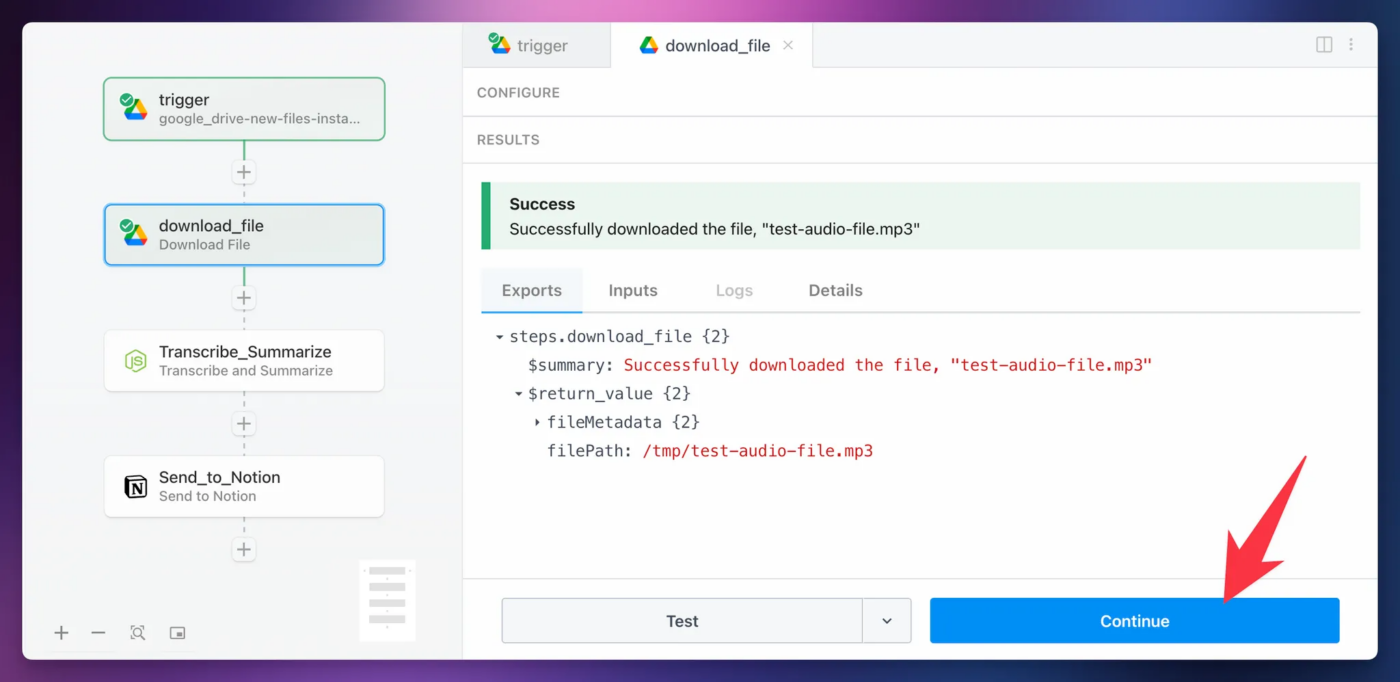Click the workflow minimap thumbnail

click(387, 599)
